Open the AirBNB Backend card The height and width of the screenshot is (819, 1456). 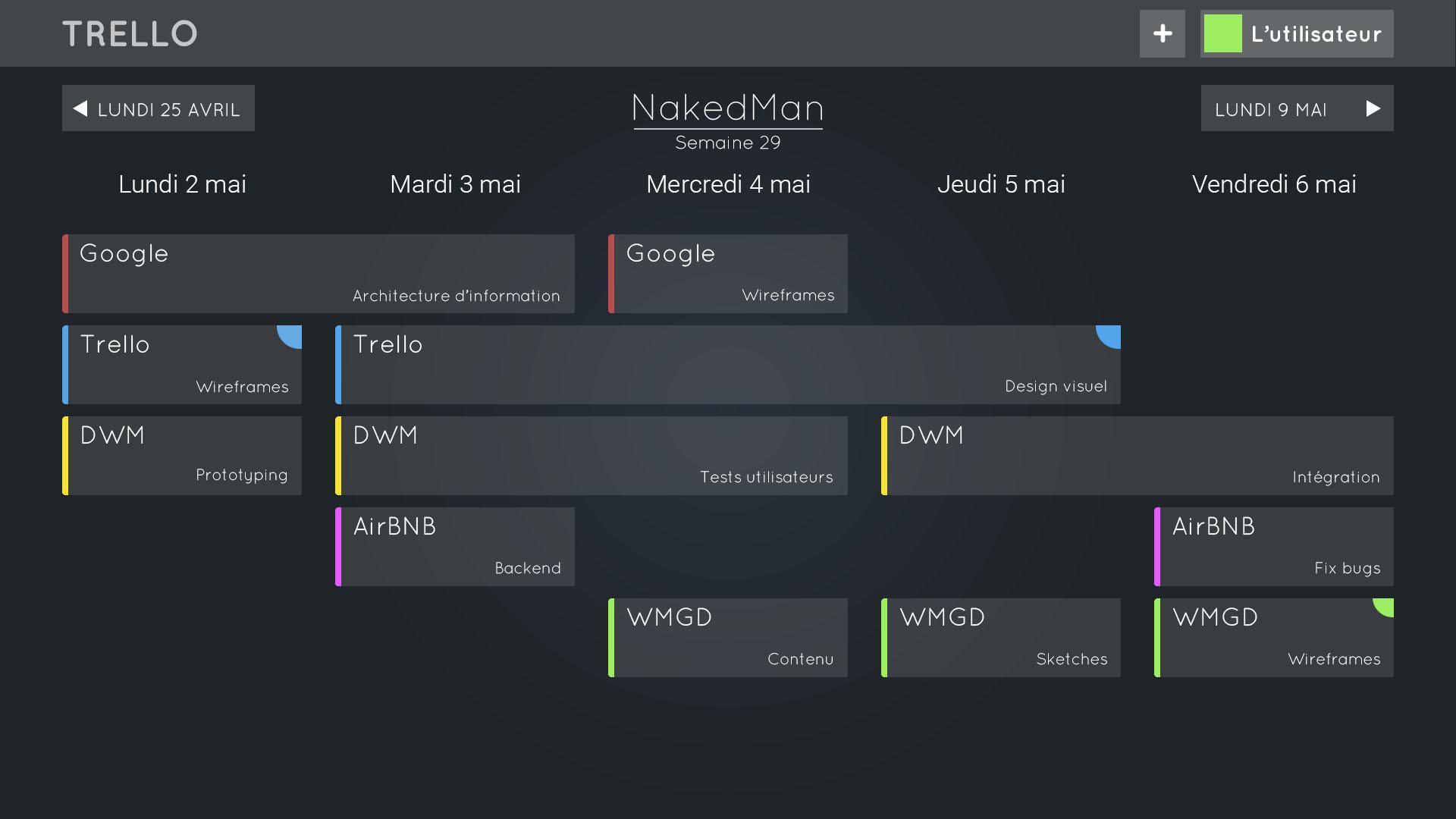455,546
